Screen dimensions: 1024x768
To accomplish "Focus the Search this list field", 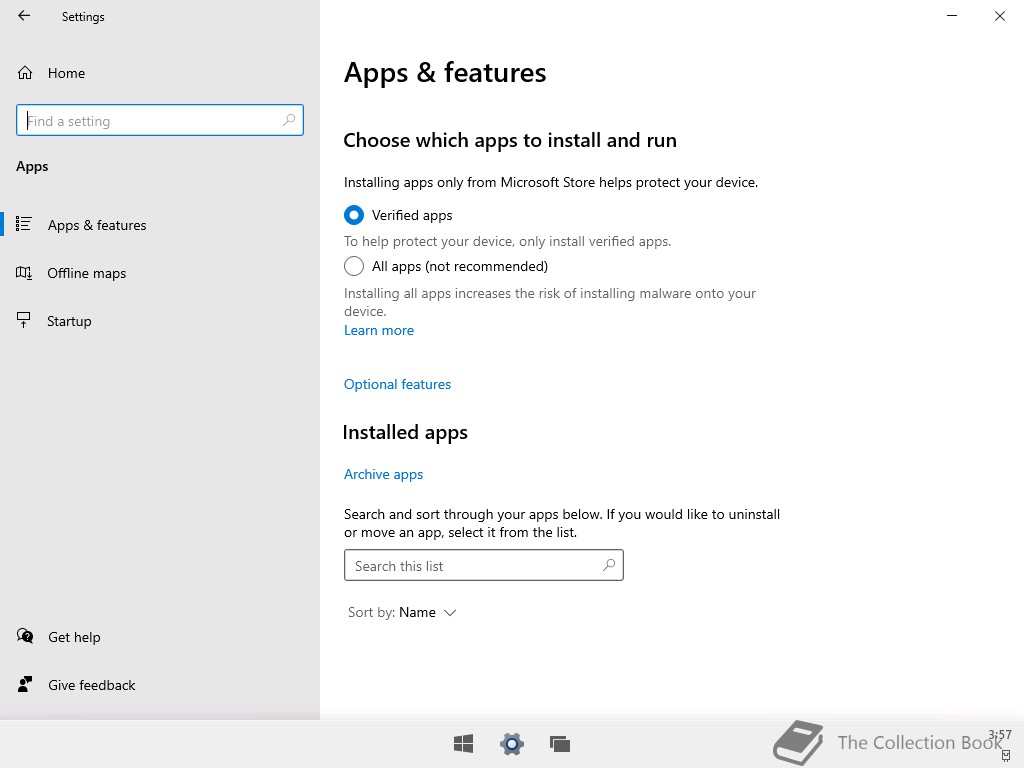I will pos(484,565).
